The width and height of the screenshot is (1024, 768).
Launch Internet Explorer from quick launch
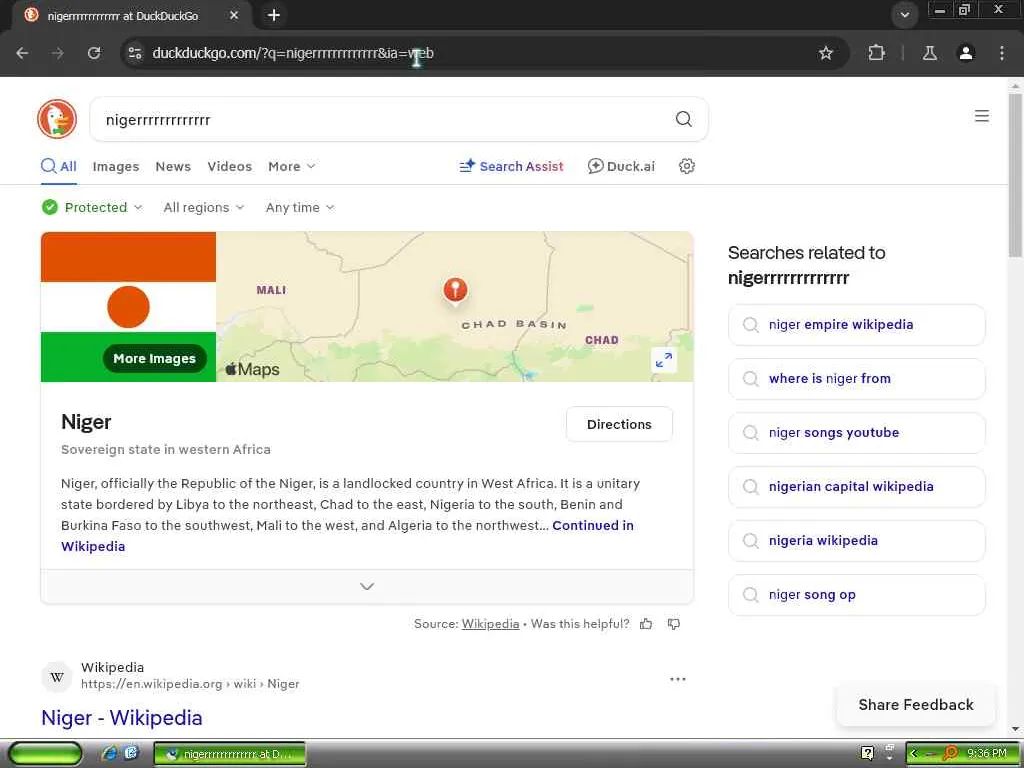click(109, 753)
